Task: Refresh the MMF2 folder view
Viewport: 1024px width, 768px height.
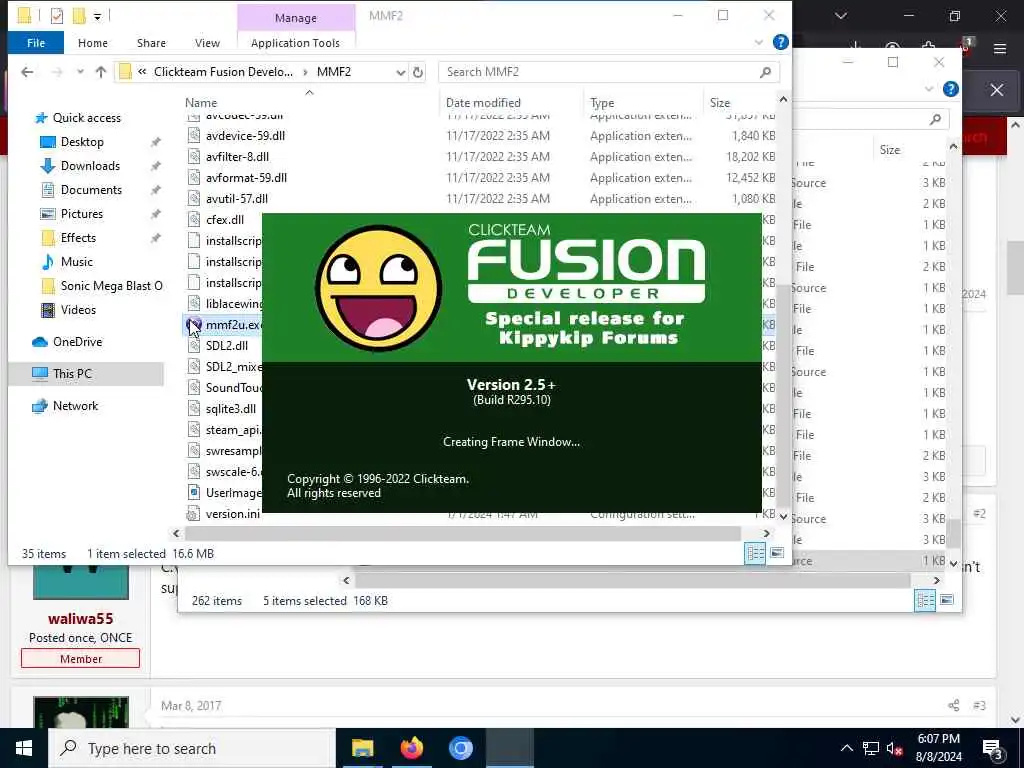Action: 418,72
